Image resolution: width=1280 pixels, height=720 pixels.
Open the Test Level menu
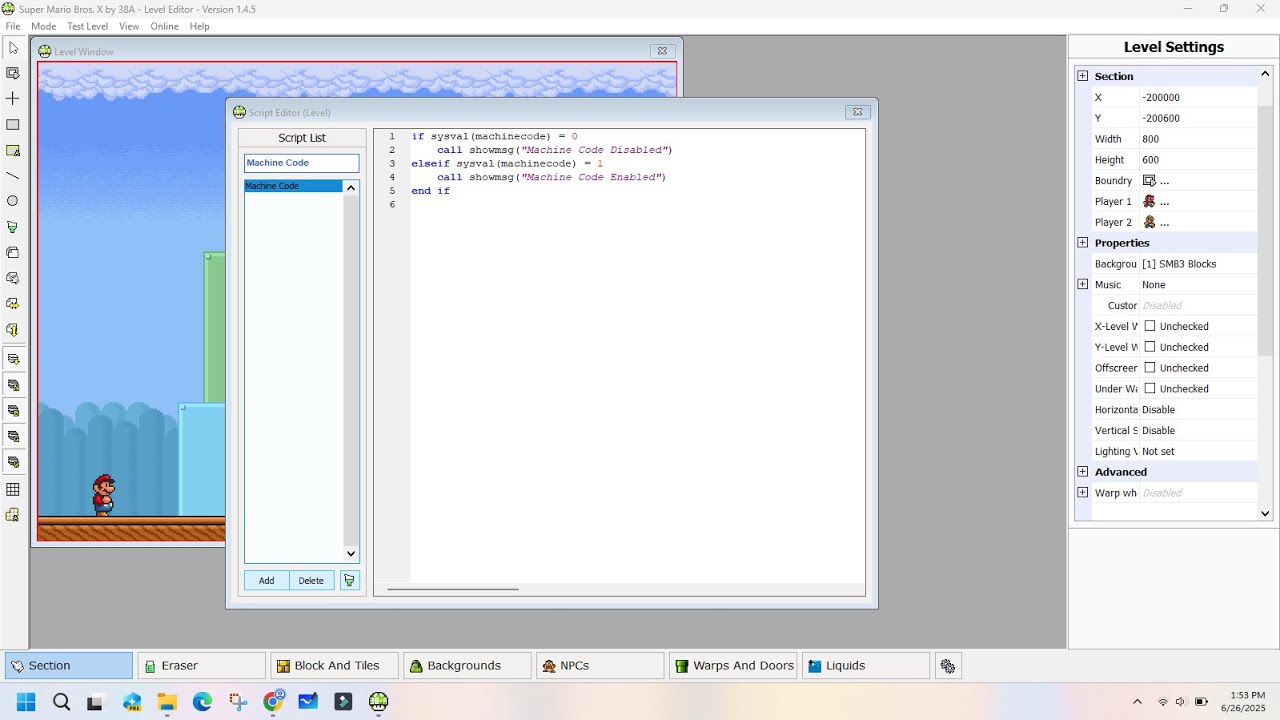88,26
